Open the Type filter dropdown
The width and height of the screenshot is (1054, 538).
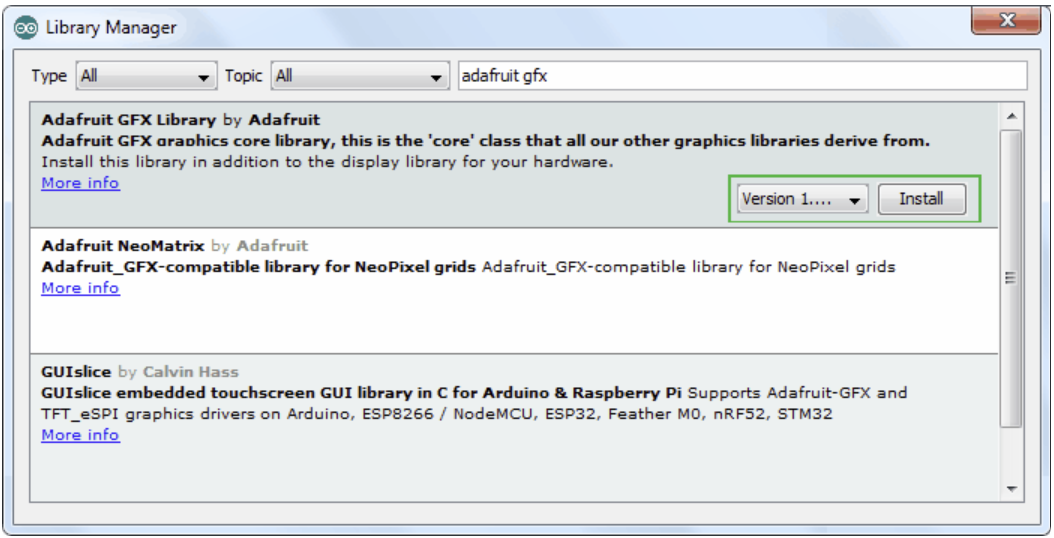(x=147, y=76)
